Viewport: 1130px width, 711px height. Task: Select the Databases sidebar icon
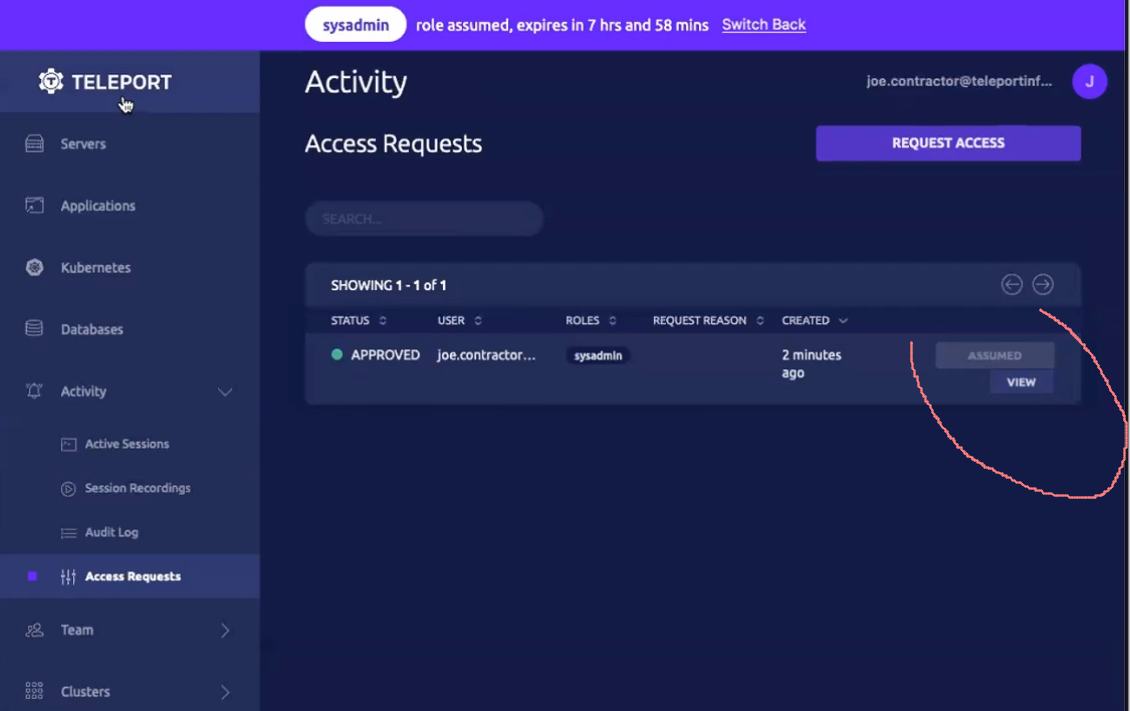[x=33, y=329]
